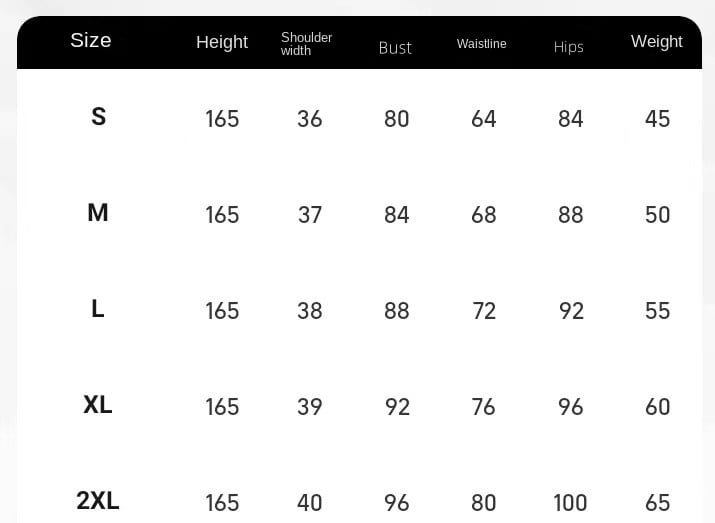
Task: Click the Weight column header
Action: [657, 42]
